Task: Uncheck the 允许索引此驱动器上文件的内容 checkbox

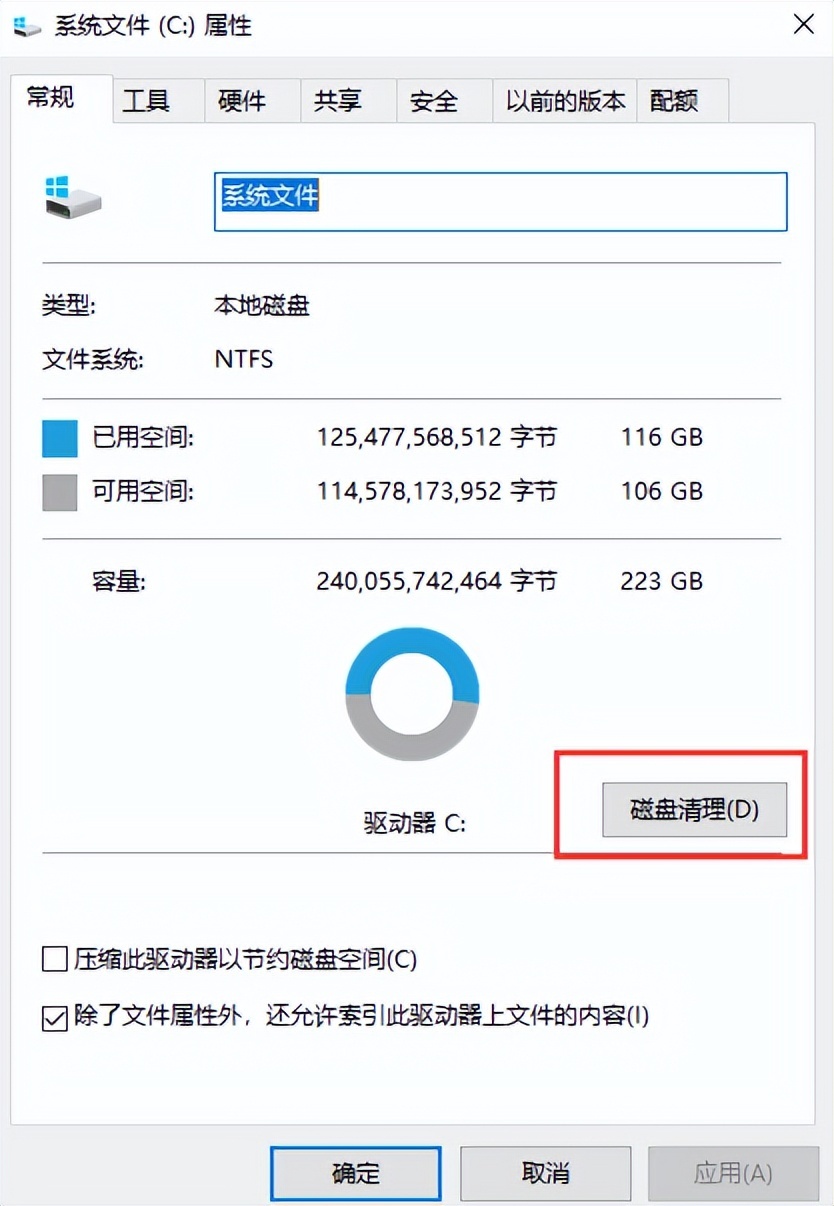Action: 54,1017
